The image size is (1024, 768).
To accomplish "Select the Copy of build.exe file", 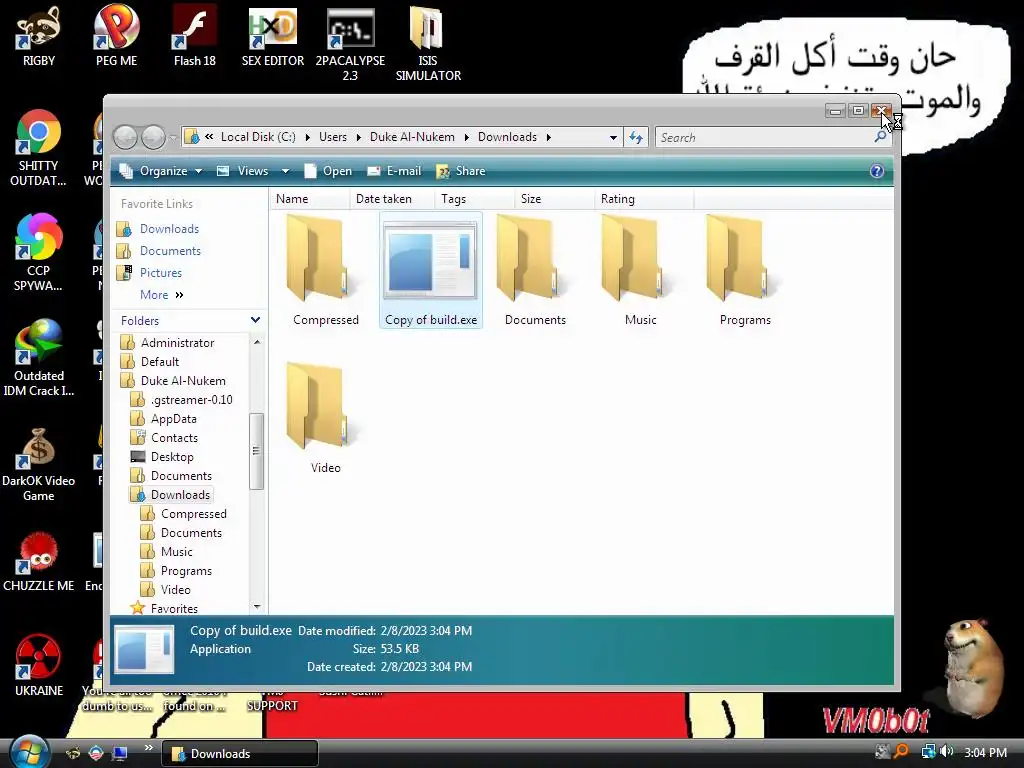I will coord(430,271).
